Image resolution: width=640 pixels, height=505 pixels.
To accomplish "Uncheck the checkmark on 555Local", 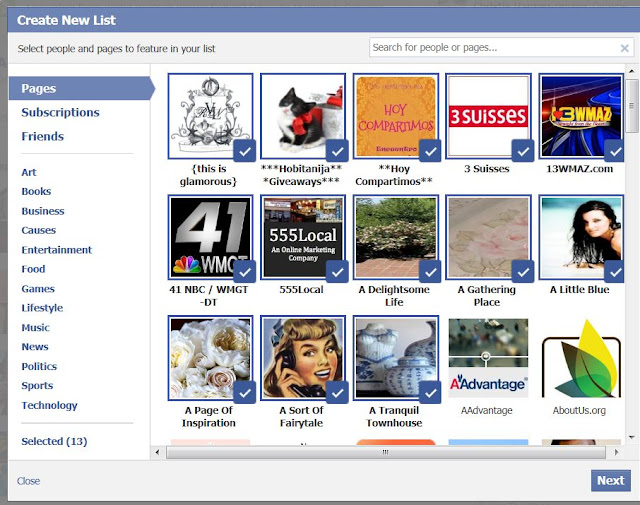I will 337,272.
